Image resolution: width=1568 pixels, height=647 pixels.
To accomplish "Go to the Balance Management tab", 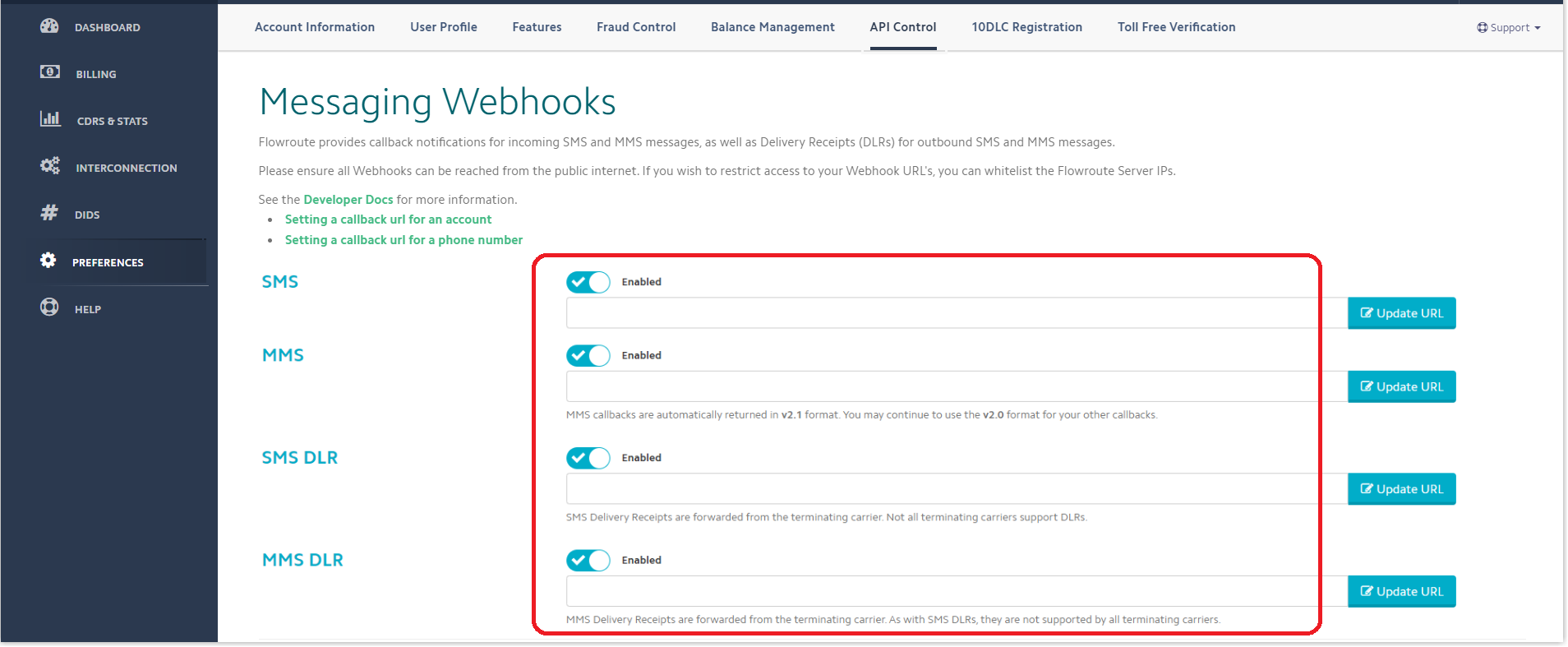I will pyautogui.click(x=772, y=27).
